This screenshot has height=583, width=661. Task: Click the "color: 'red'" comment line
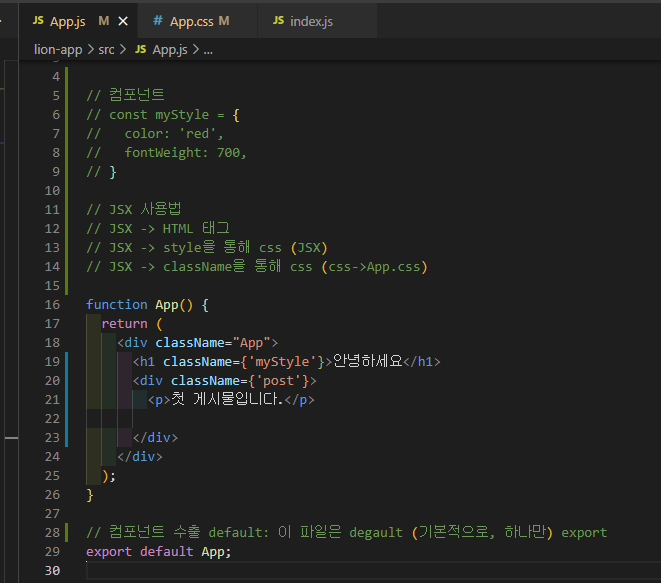(155, 134)
